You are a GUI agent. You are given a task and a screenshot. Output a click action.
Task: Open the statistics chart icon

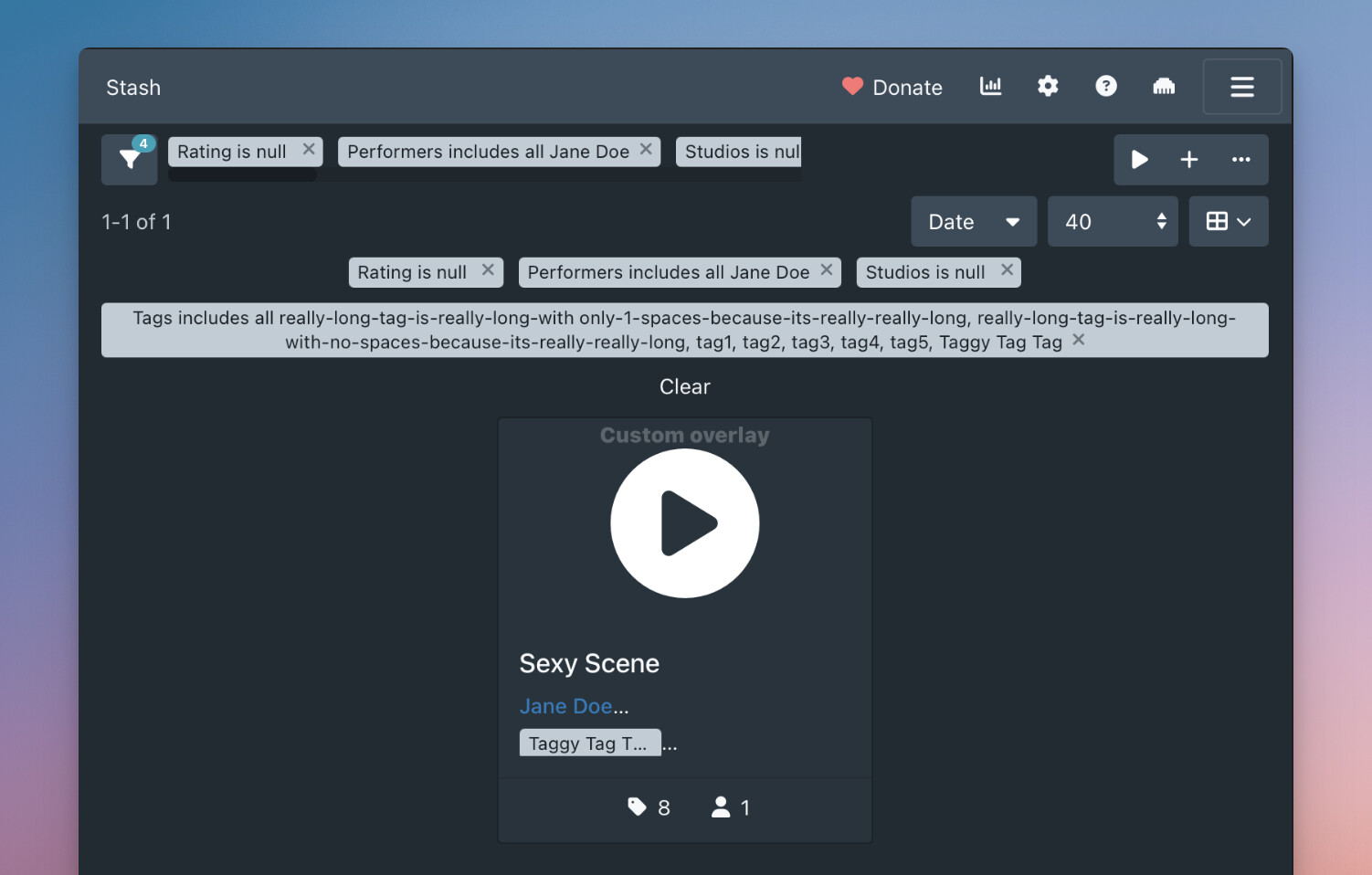pos(990,87)
